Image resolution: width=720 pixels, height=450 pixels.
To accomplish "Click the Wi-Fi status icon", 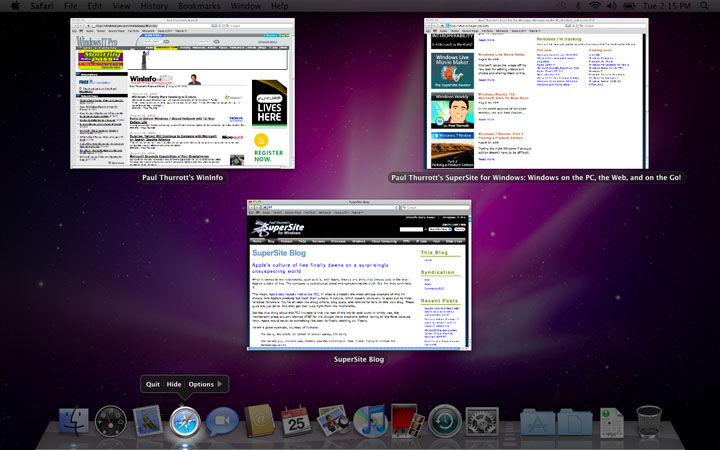I will tap(595, 6).
